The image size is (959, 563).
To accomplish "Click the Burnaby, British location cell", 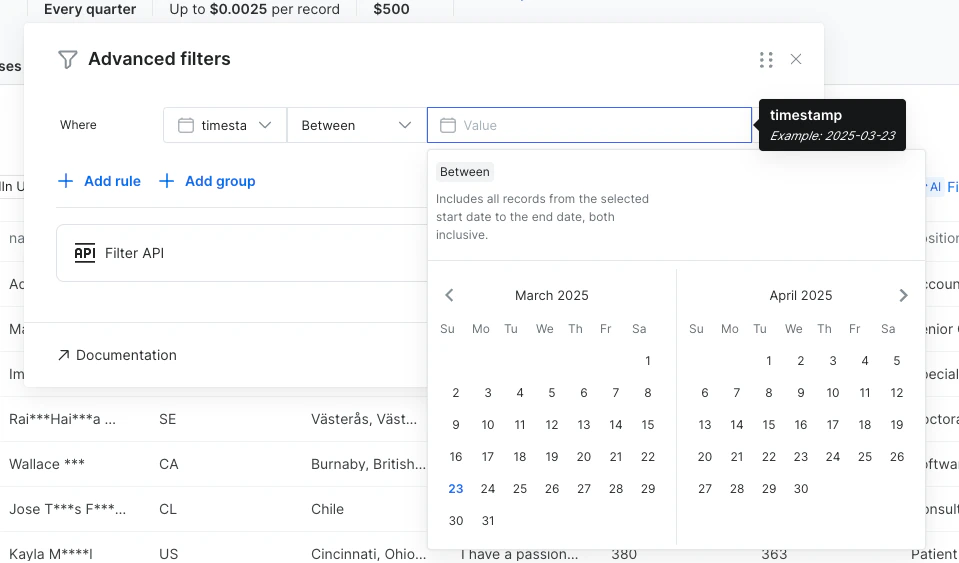I will pyautogui.click(x=368, y=464).
